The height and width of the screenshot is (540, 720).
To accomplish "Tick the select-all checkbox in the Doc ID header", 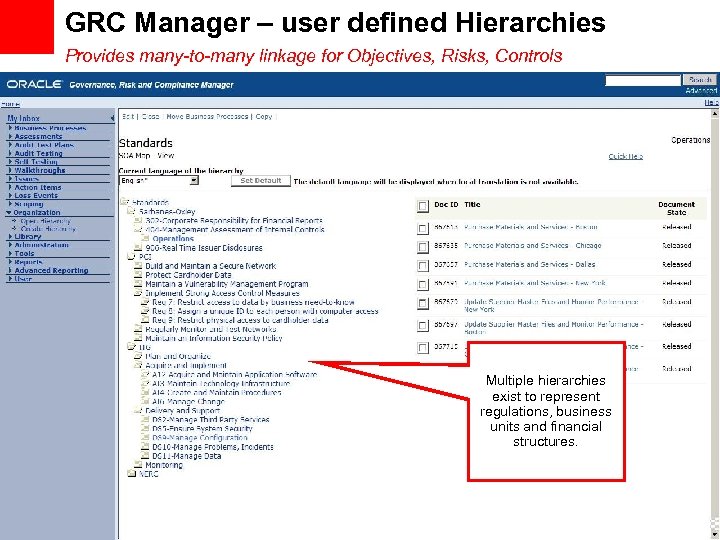I will [x=423, y=206].
